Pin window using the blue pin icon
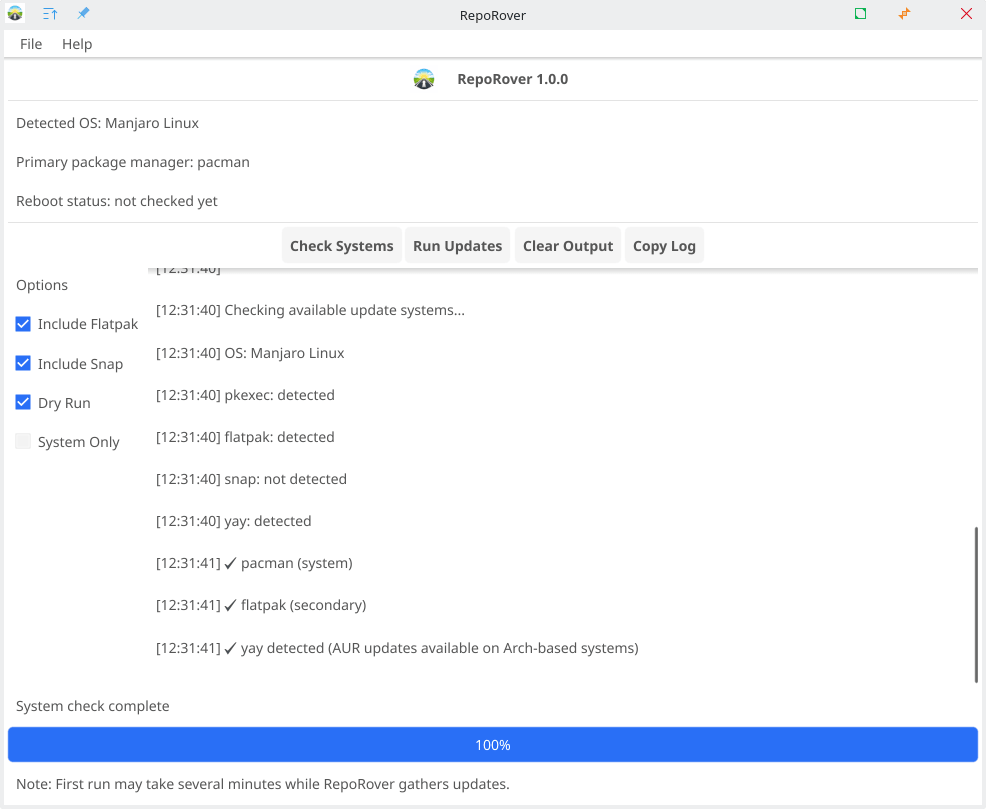The image size is (986, 809). coord(83,14)
